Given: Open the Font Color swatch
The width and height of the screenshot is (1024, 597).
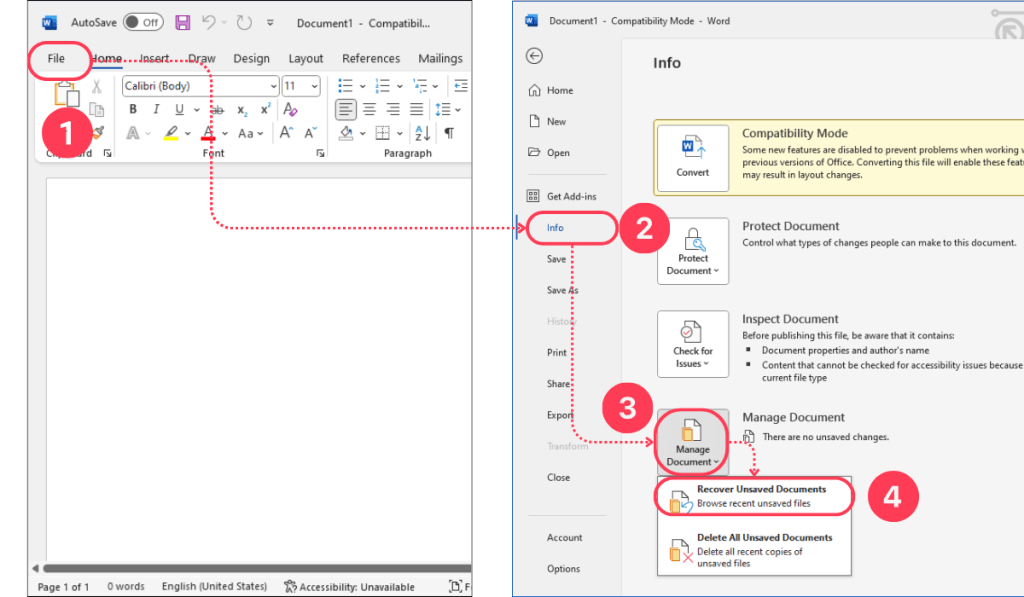Looking at the screenshot, I should [x=207, y=131].
